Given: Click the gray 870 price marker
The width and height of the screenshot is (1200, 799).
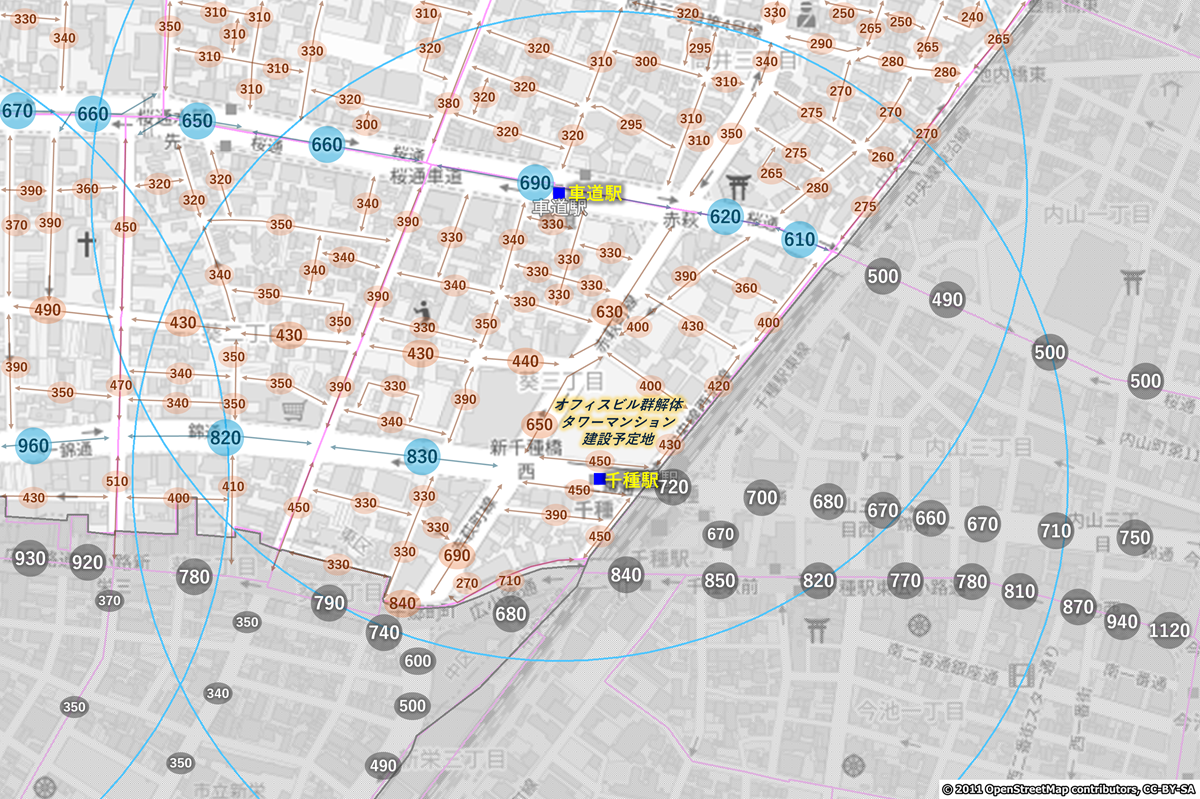Looking at the screenshot, I should pos(1078,606).
